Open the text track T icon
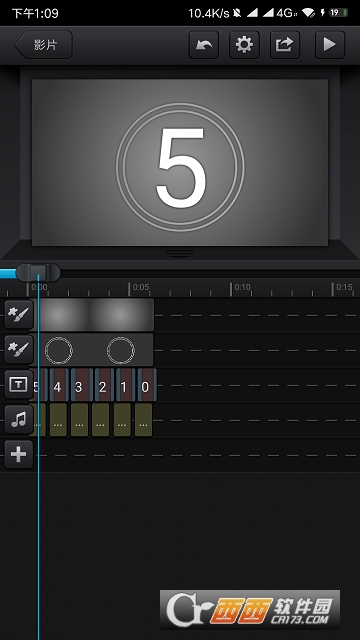 tap(18, 385)
